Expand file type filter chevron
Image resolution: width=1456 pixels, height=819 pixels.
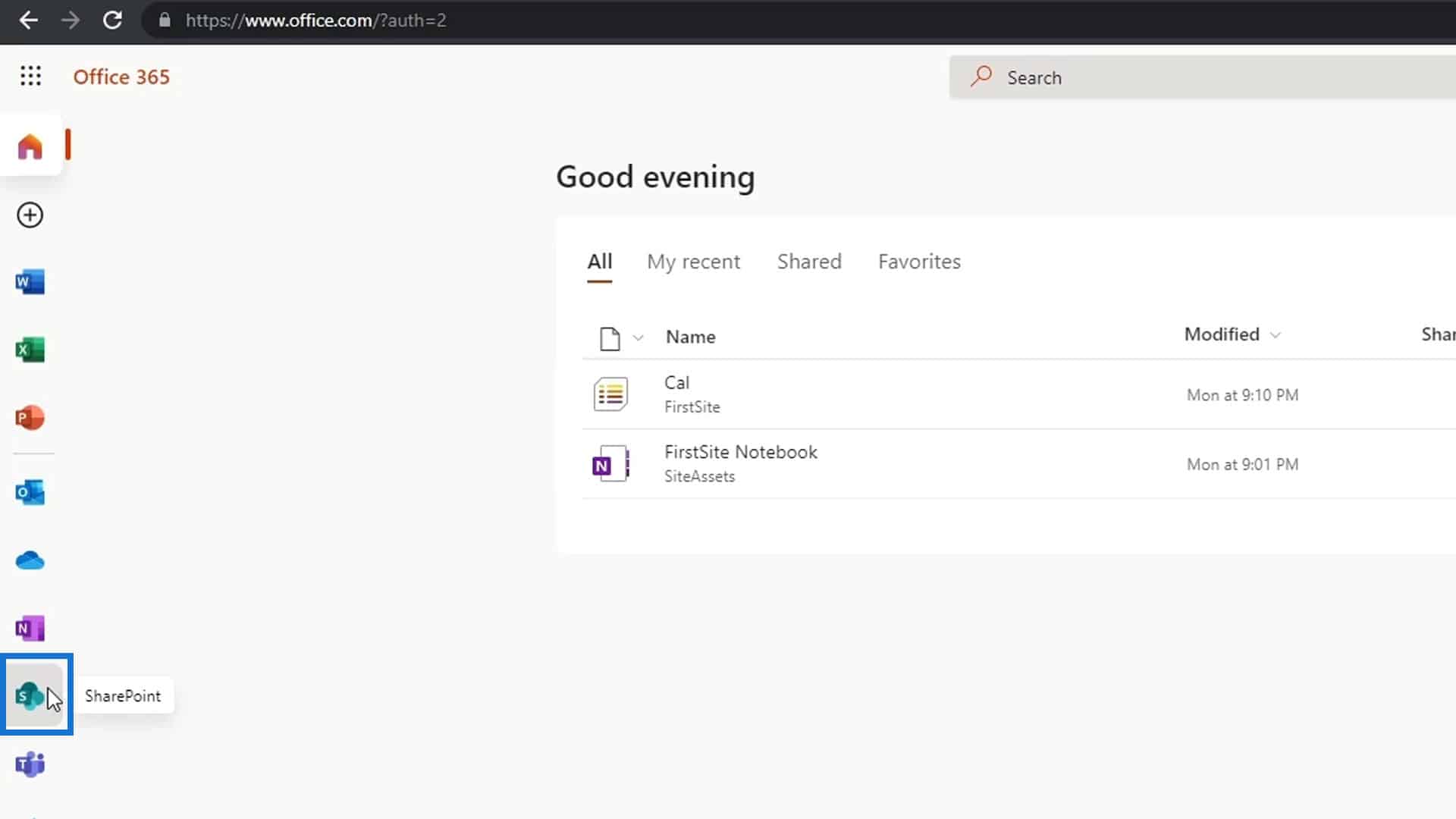pos(639,338)
